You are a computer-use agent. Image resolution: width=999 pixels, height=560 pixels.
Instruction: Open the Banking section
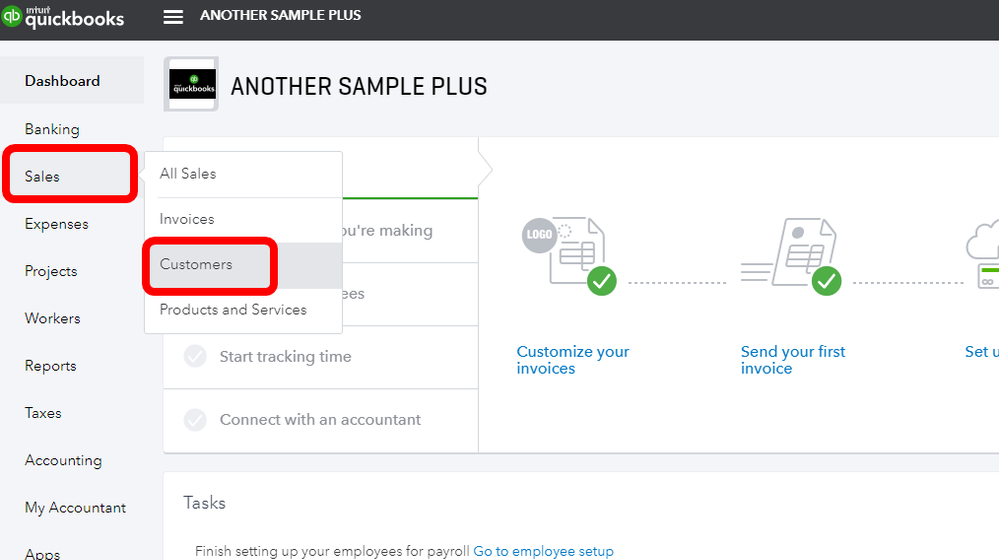tap(52, 129)
